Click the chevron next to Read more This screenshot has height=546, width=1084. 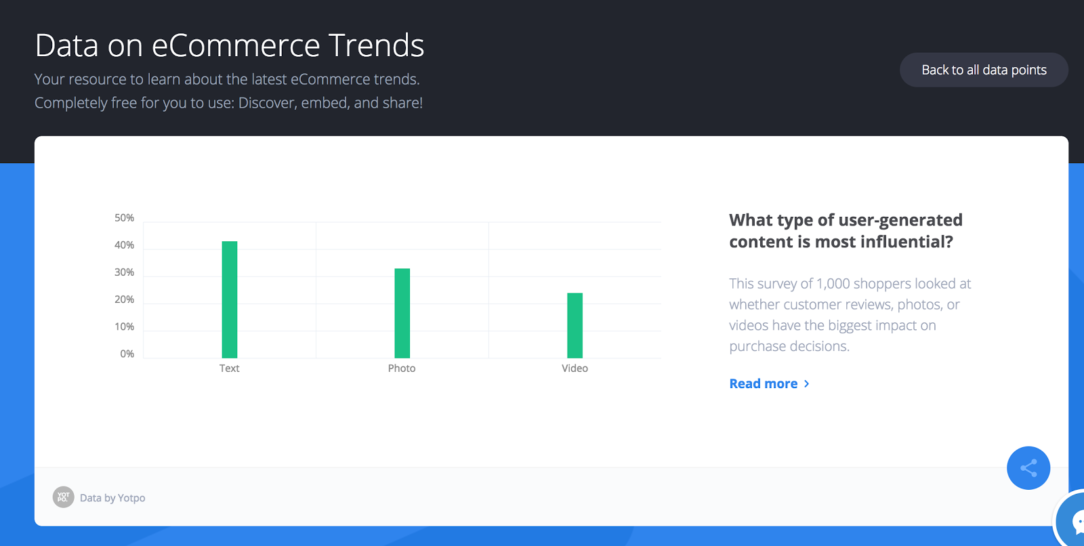(x=807, y=384)
